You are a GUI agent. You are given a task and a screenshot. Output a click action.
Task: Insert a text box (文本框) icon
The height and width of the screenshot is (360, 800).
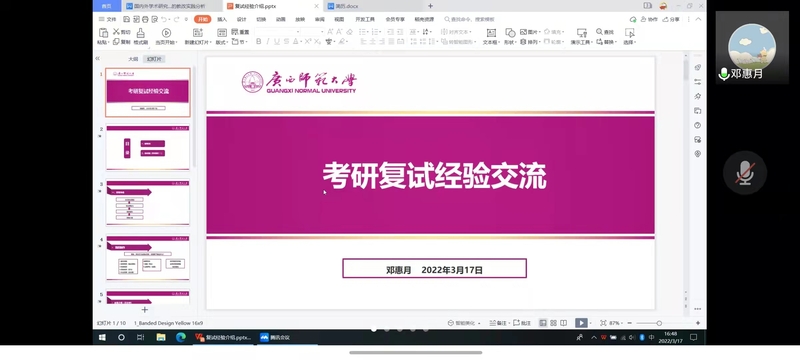coord(491,33)
